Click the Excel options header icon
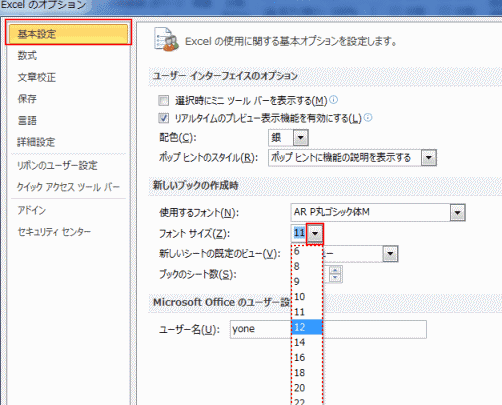 pos(166,40)
